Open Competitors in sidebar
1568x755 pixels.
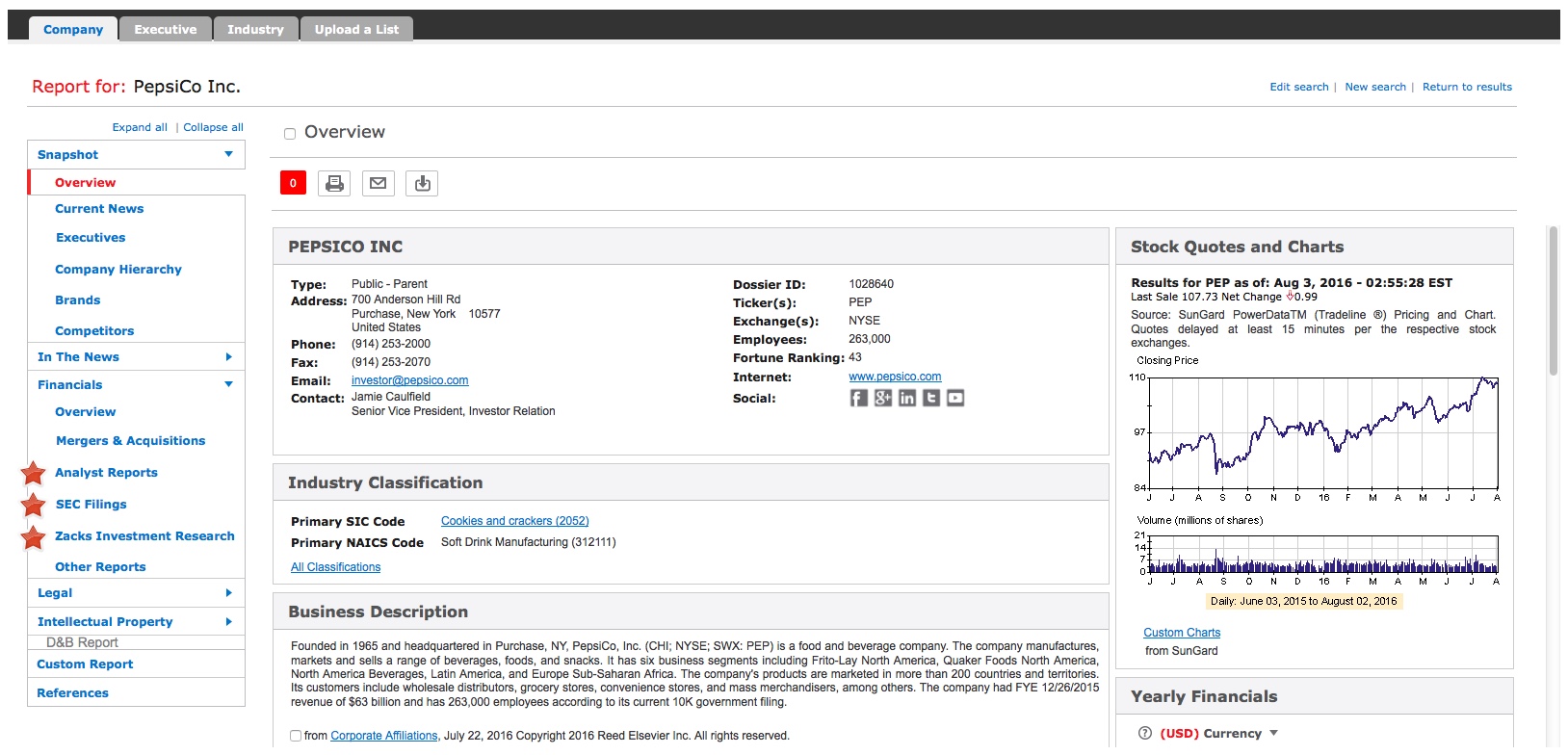(x=94, y=330)
